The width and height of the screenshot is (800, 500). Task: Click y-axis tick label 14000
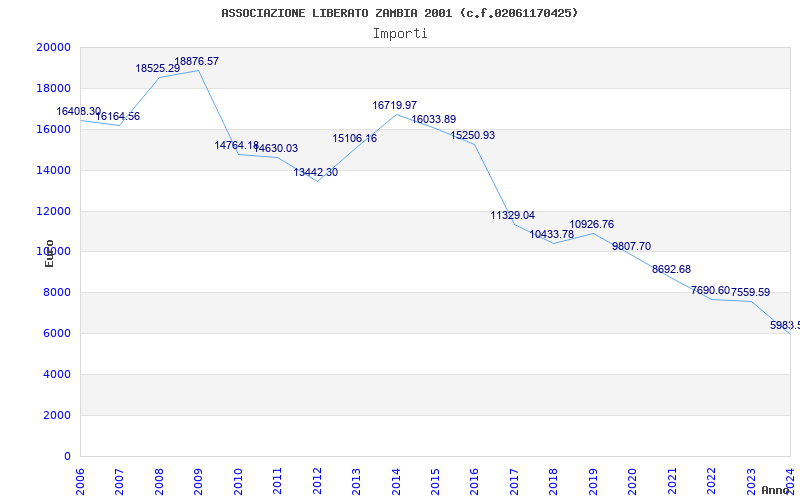coord(54,170)
